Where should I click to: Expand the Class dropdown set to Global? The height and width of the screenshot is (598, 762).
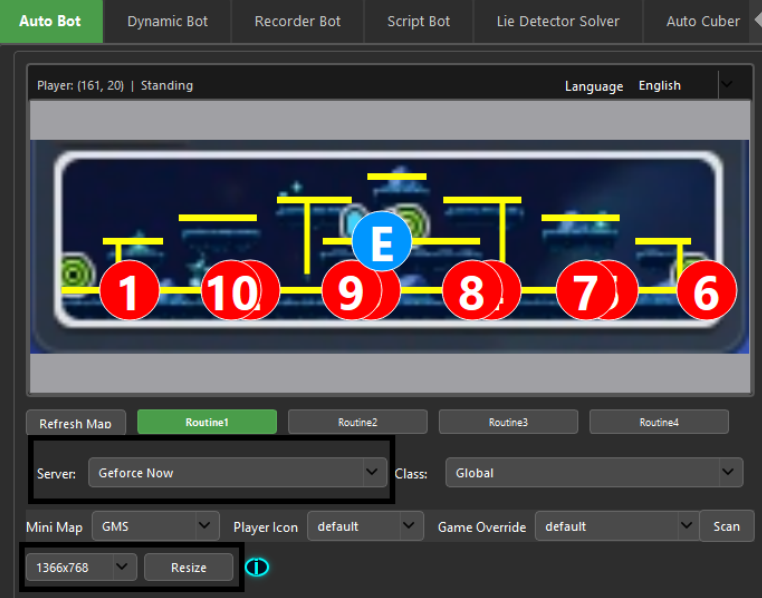594,473
